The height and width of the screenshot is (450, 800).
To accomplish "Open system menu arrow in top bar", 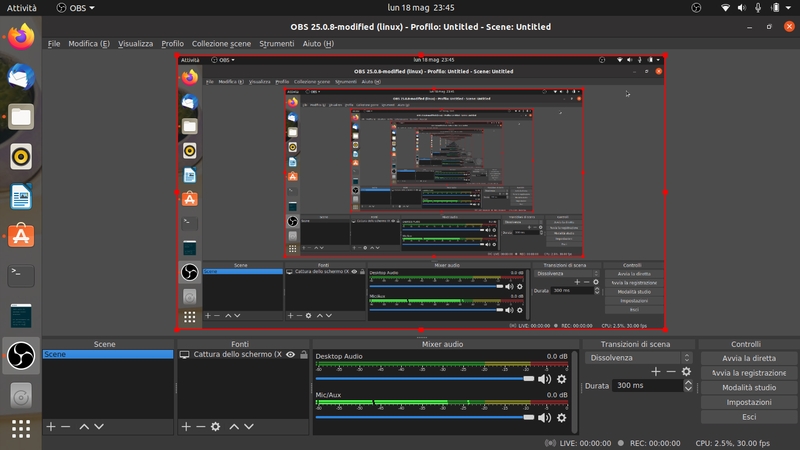I will click(788, 8).
